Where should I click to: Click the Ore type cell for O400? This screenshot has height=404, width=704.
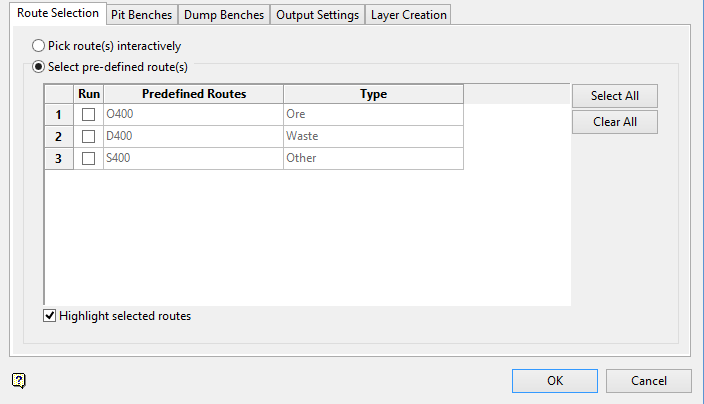373,115
